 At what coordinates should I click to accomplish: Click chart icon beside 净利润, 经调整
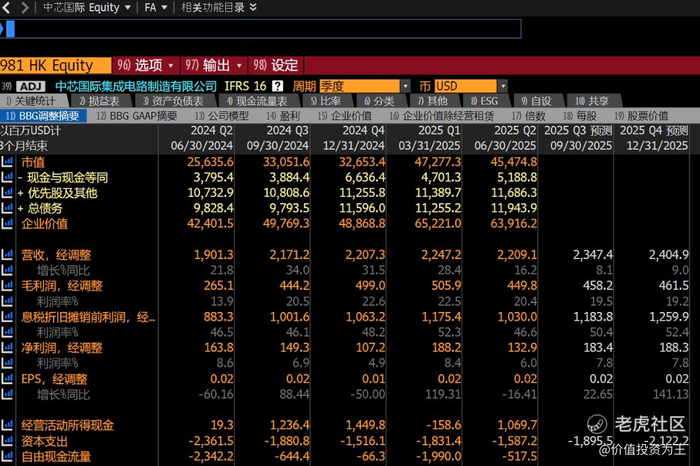8,348
